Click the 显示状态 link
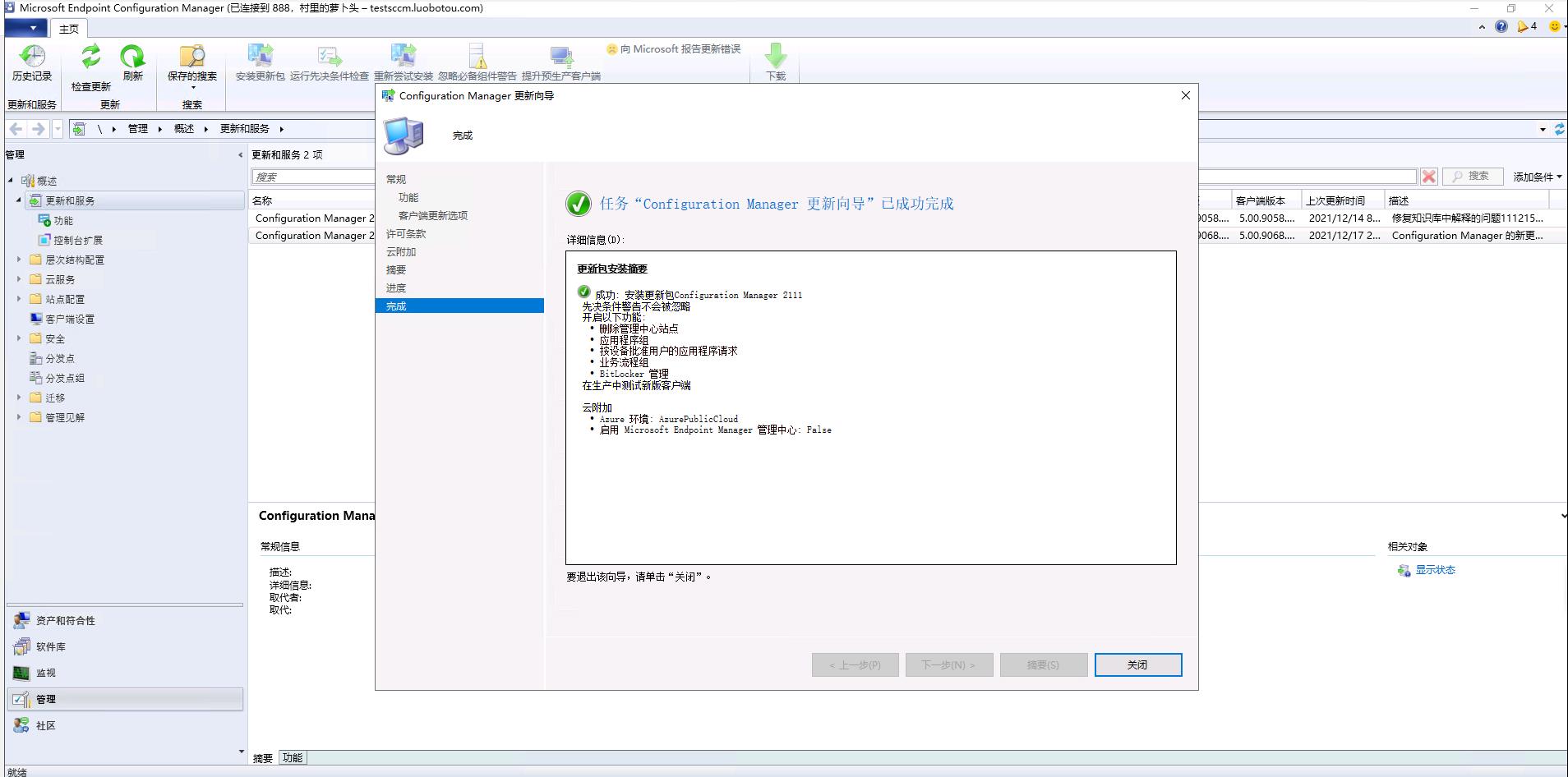1568x777 pixels. [x=1435, y=570]
